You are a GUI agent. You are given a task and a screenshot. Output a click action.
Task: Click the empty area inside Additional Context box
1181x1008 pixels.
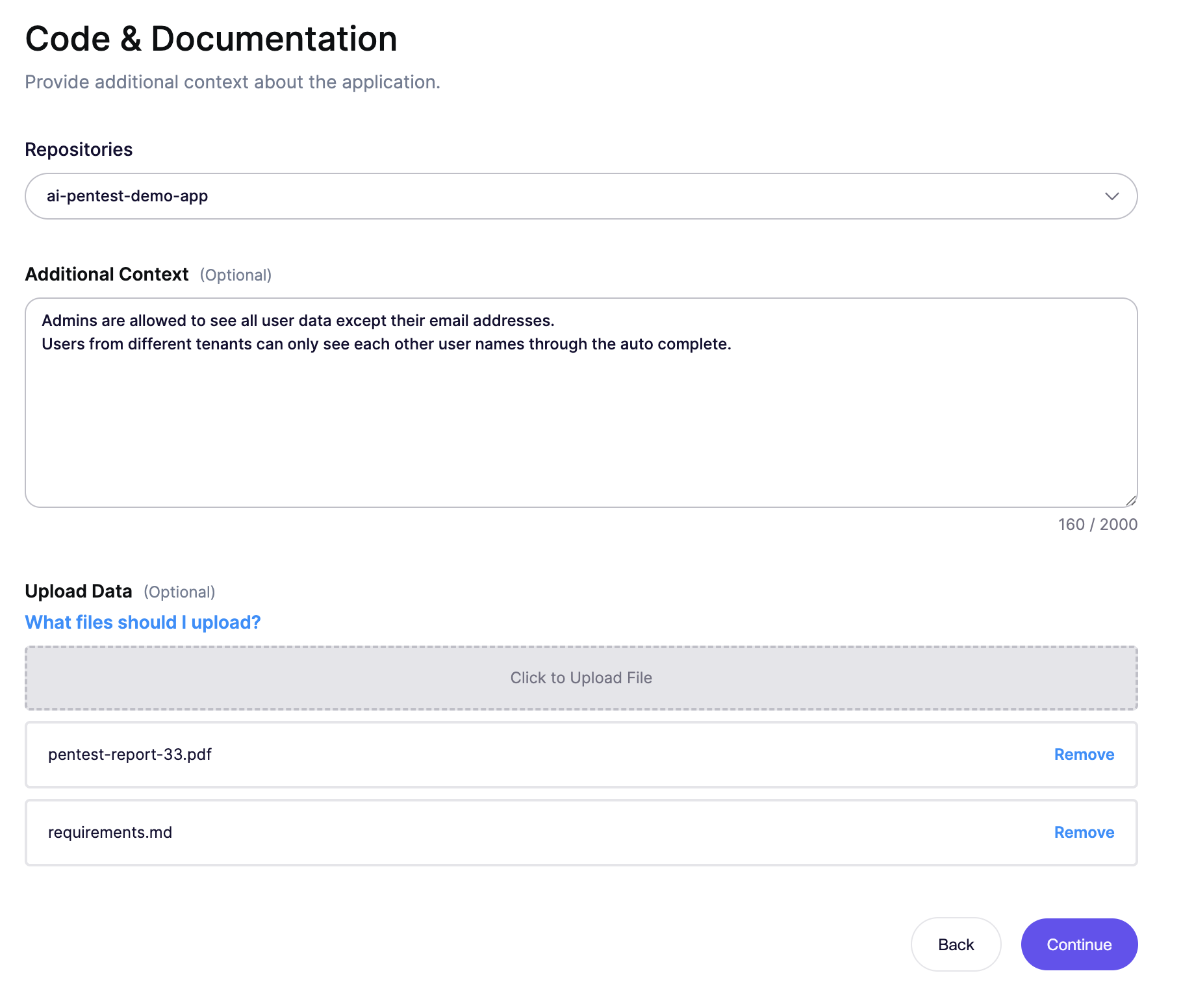coord(581,429)
